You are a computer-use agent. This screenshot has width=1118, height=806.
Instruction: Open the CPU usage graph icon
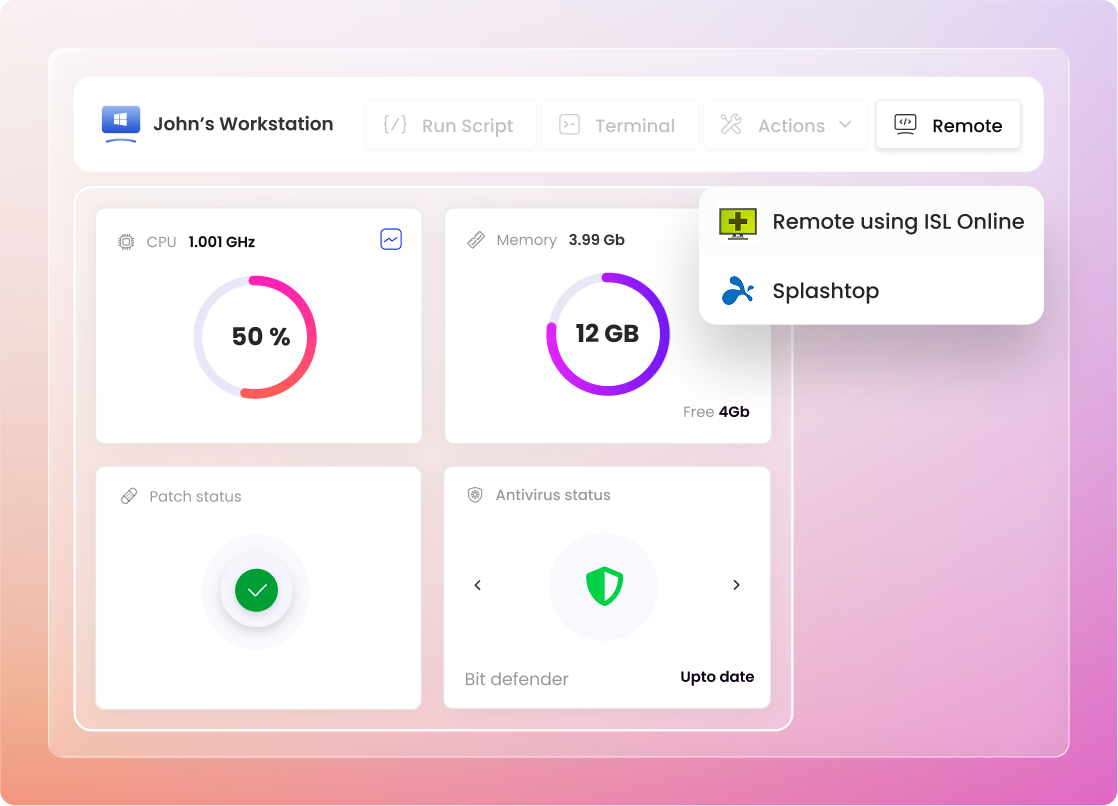pos(391,240)
